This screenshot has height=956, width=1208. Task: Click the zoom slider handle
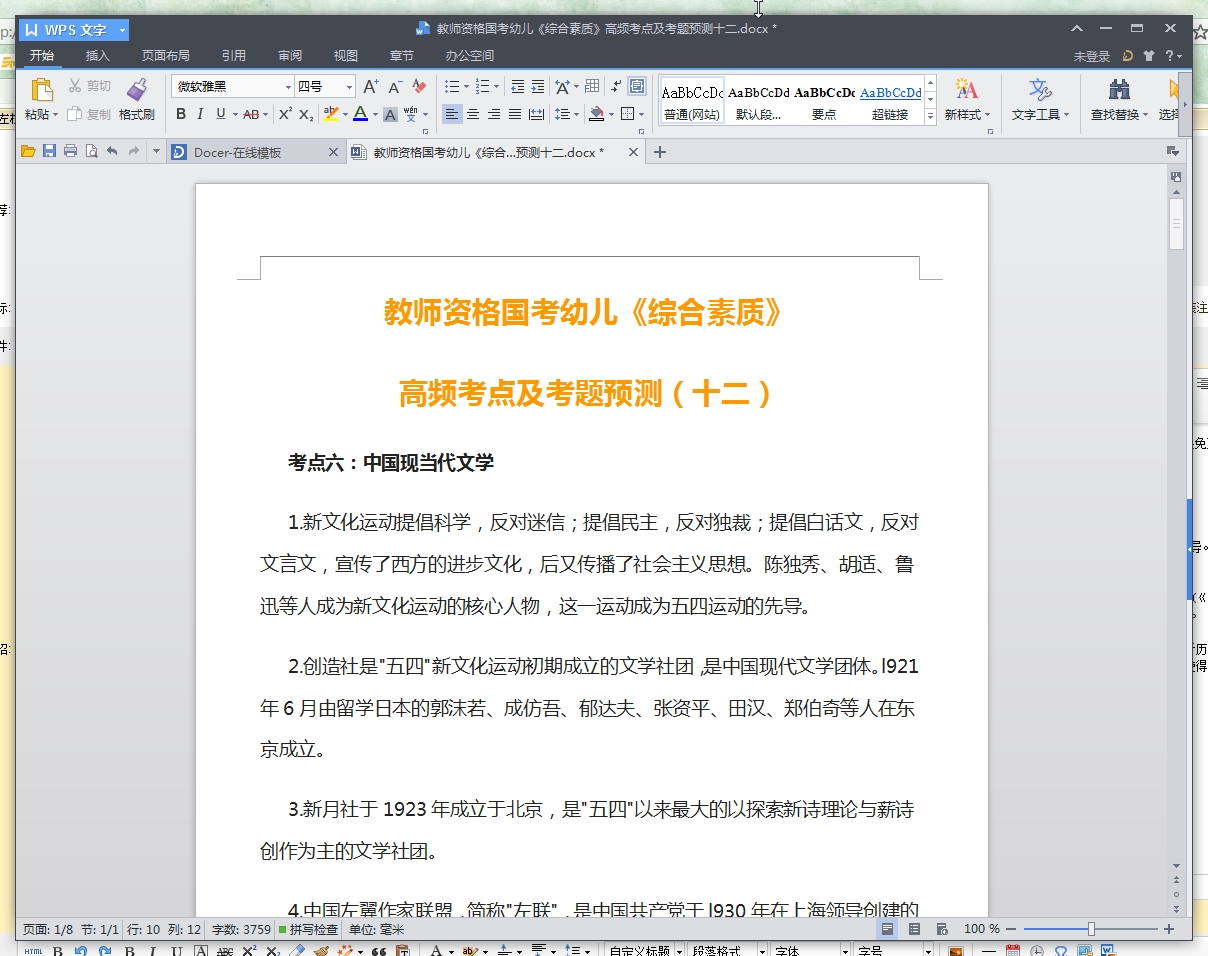(1091, 929)
